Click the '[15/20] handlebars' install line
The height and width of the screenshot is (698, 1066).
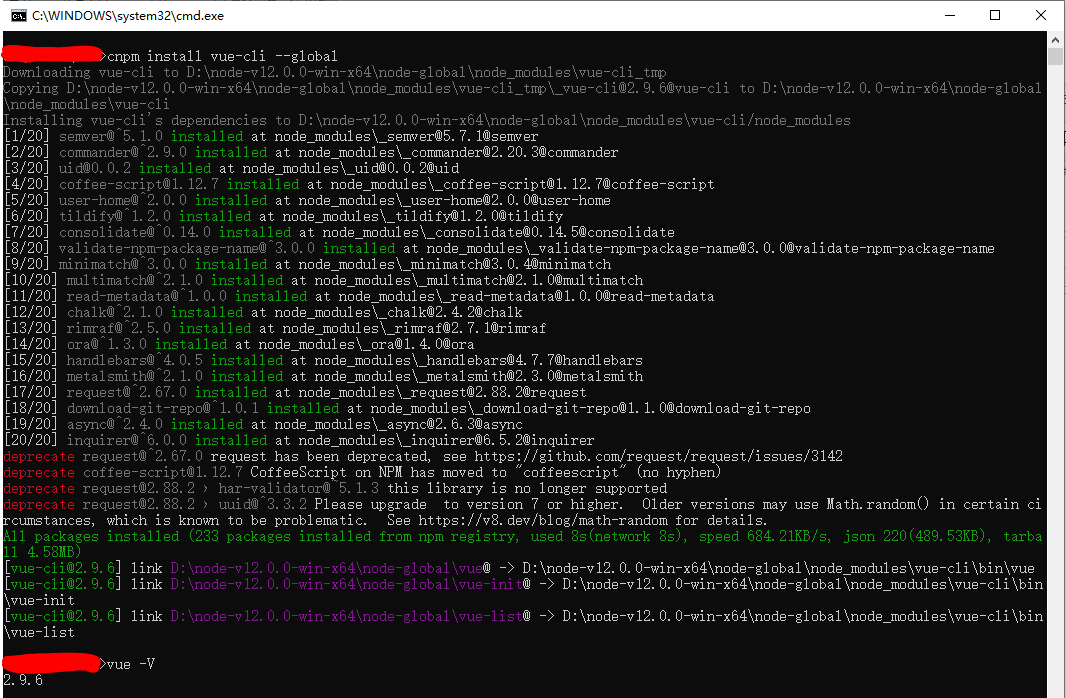coord(324,360)
